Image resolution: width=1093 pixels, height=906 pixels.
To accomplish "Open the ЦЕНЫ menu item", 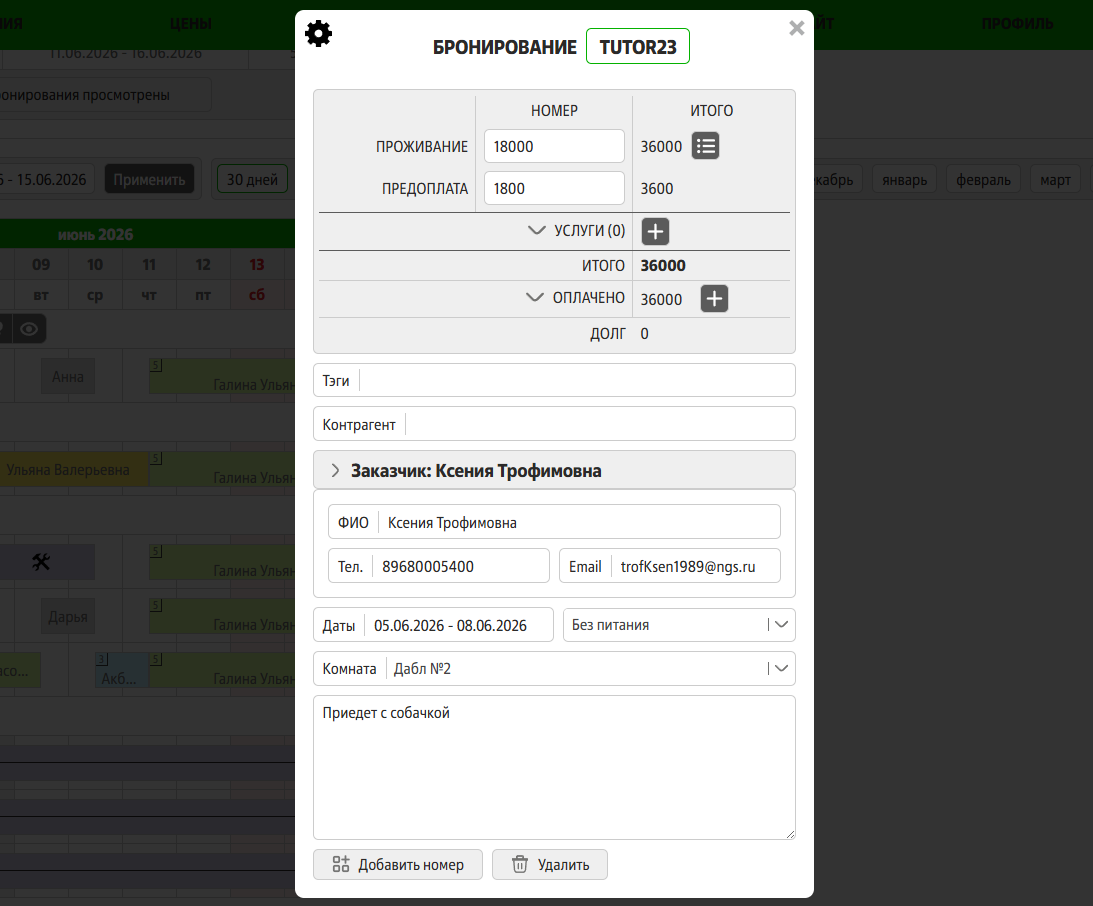I will click(x=190, y=24).
